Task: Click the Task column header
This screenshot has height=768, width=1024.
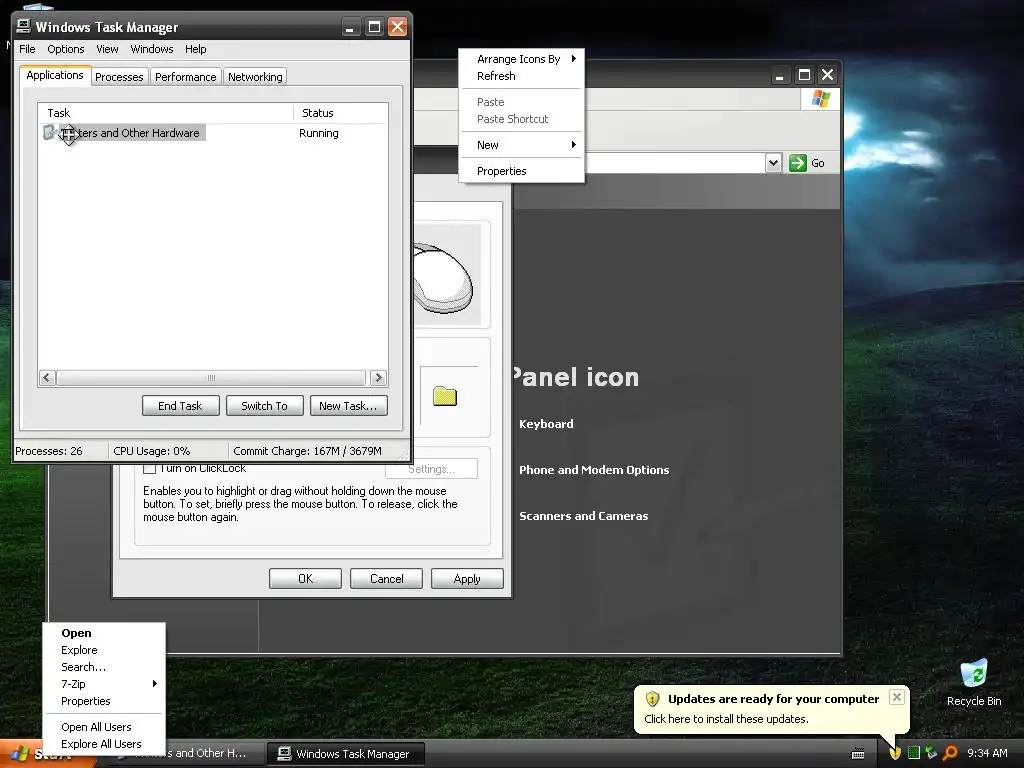Action: click(166, 113)
